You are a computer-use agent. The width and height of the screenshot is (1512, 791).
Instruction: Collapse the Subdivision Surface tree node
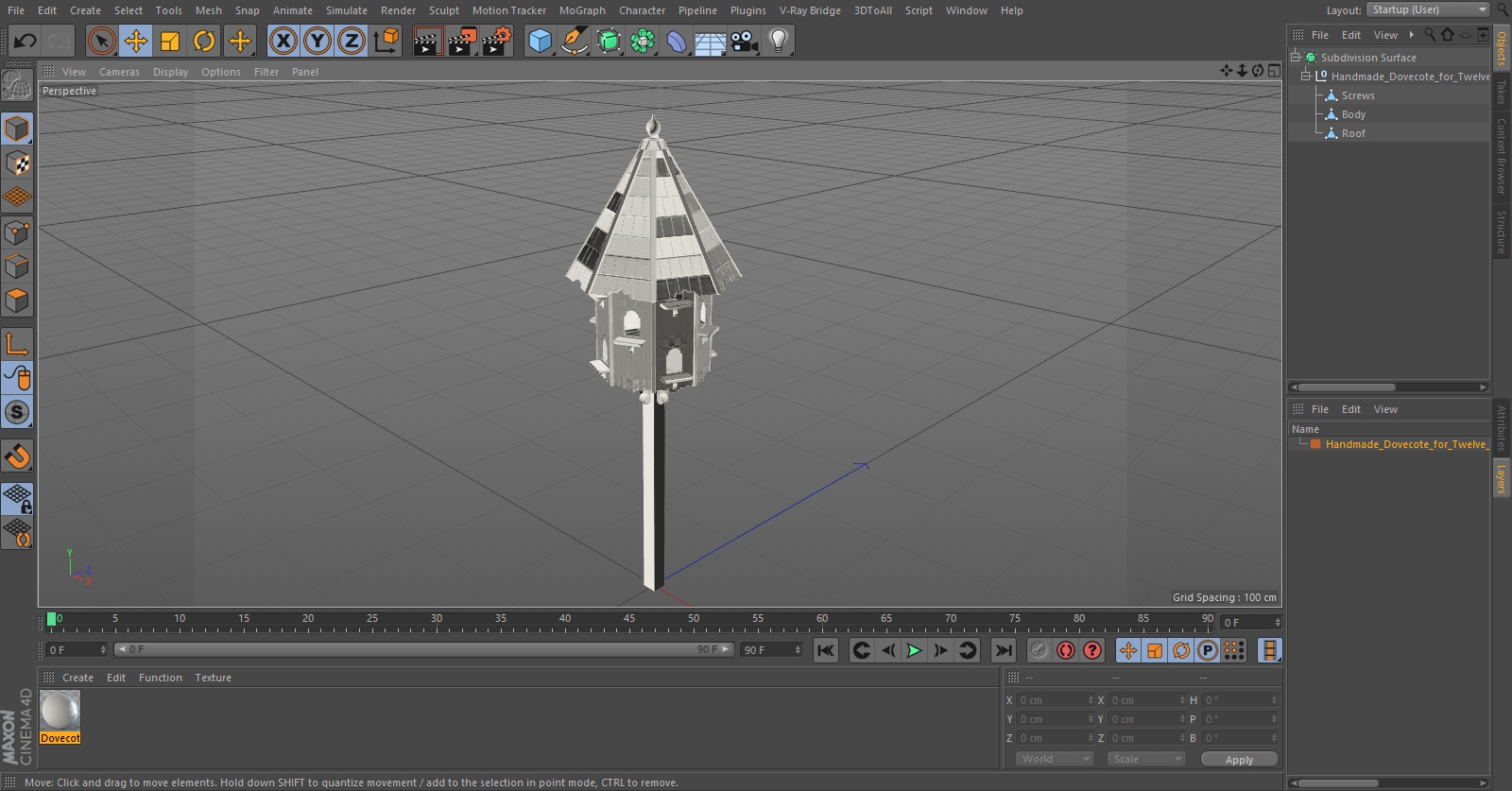point(1296,58)
